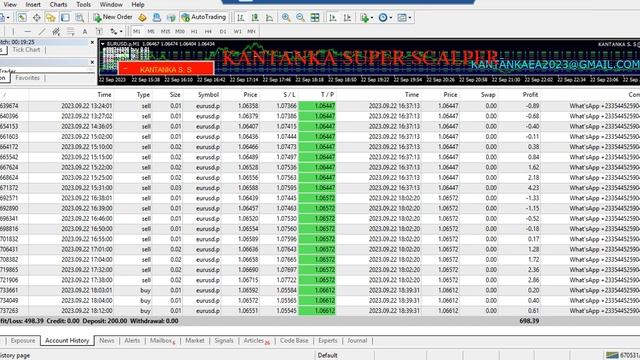Toggle the AutoTrading button

pyautogui.click(x=204, y=17)
